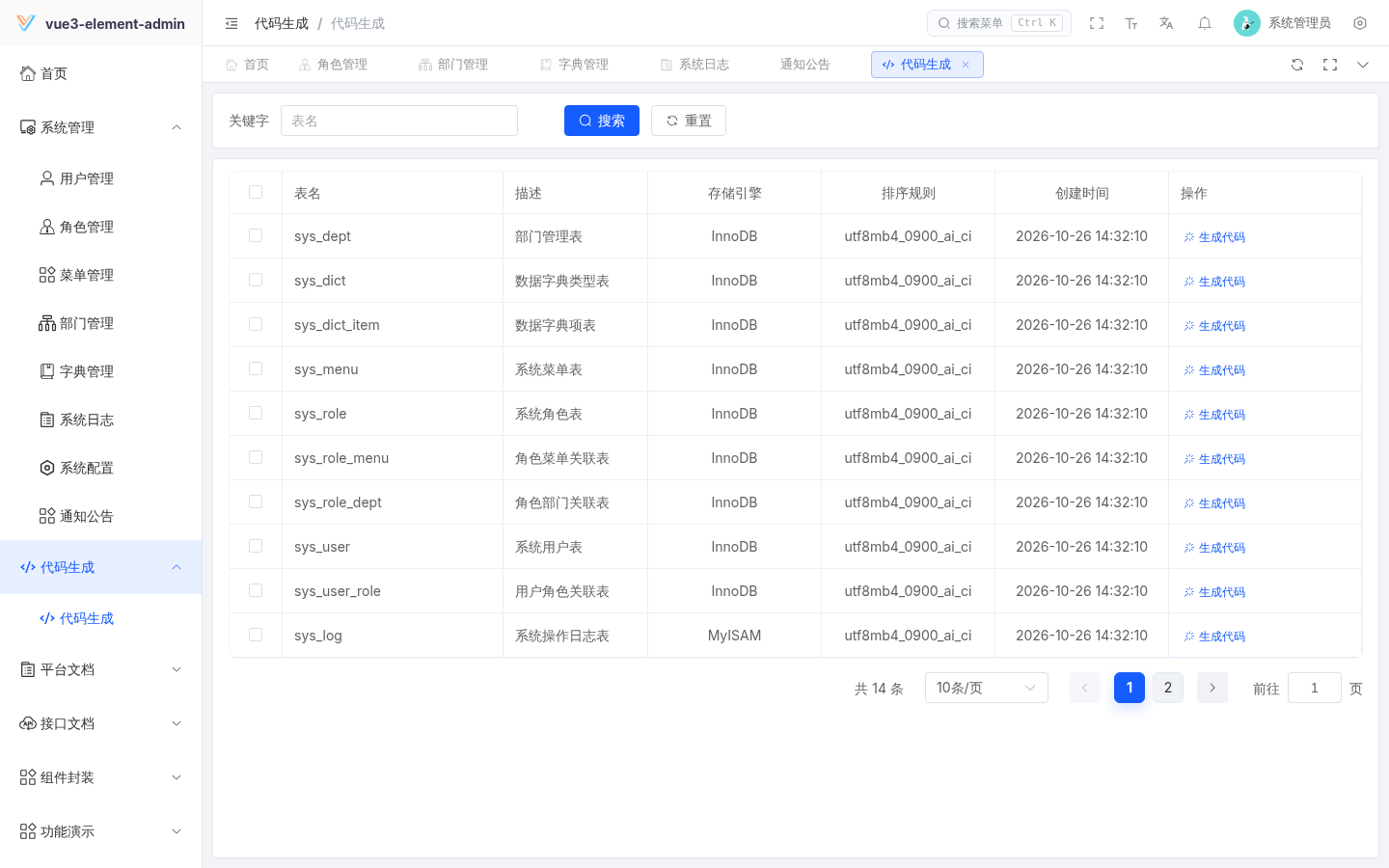
Task: Check the sys_dept row checkbox
Action: [x=256, y=235]
